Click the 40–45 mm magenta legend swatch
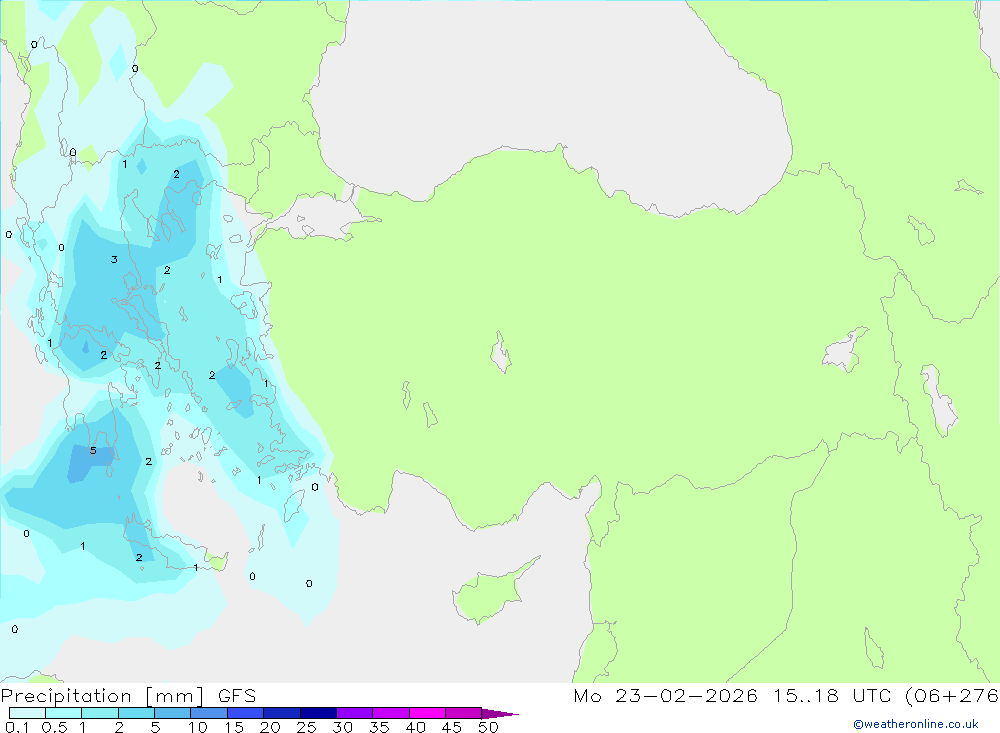Viewport: 1000px width, 733px height. 427,713
